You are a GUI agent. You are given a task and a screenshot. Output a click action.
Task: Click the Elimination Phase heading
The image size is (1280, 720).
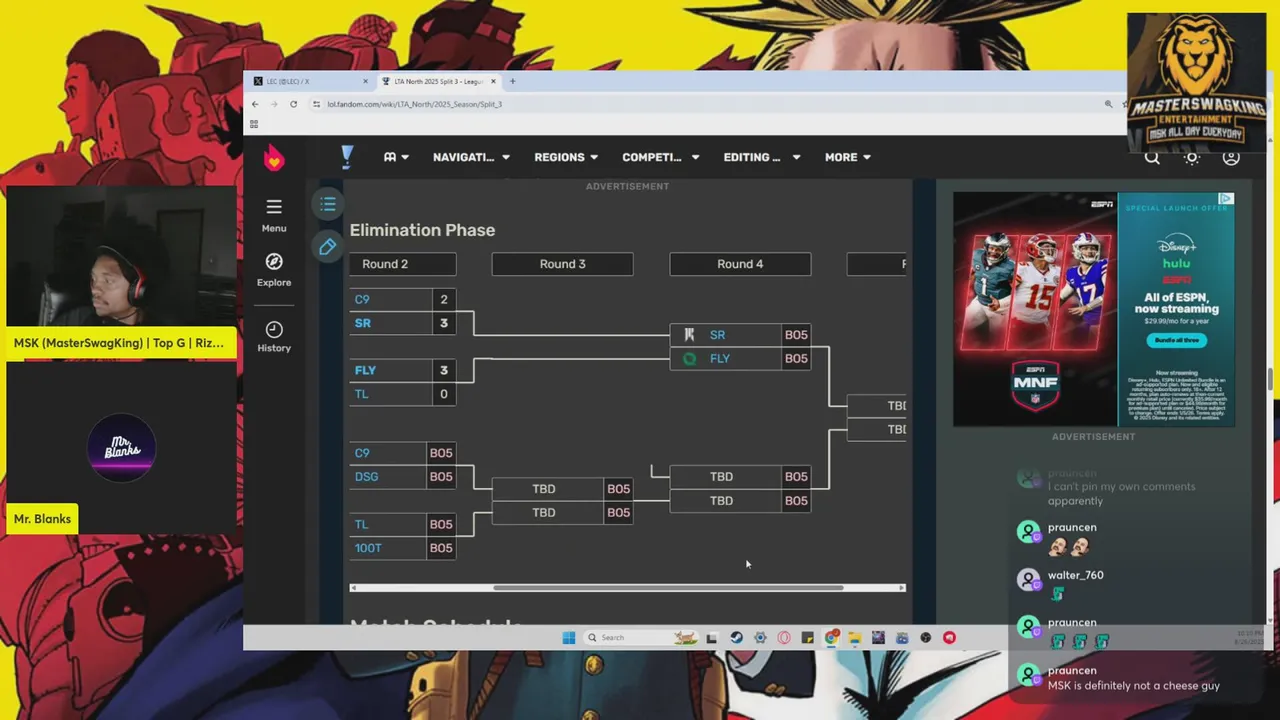422,230
